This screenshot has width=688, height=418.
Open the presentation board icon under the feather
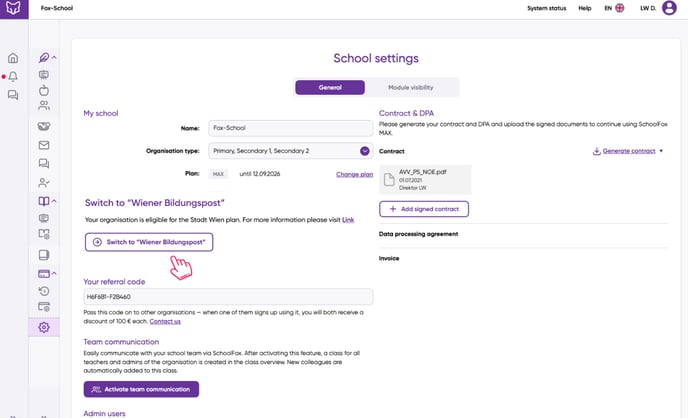click(x=43, y=75)
